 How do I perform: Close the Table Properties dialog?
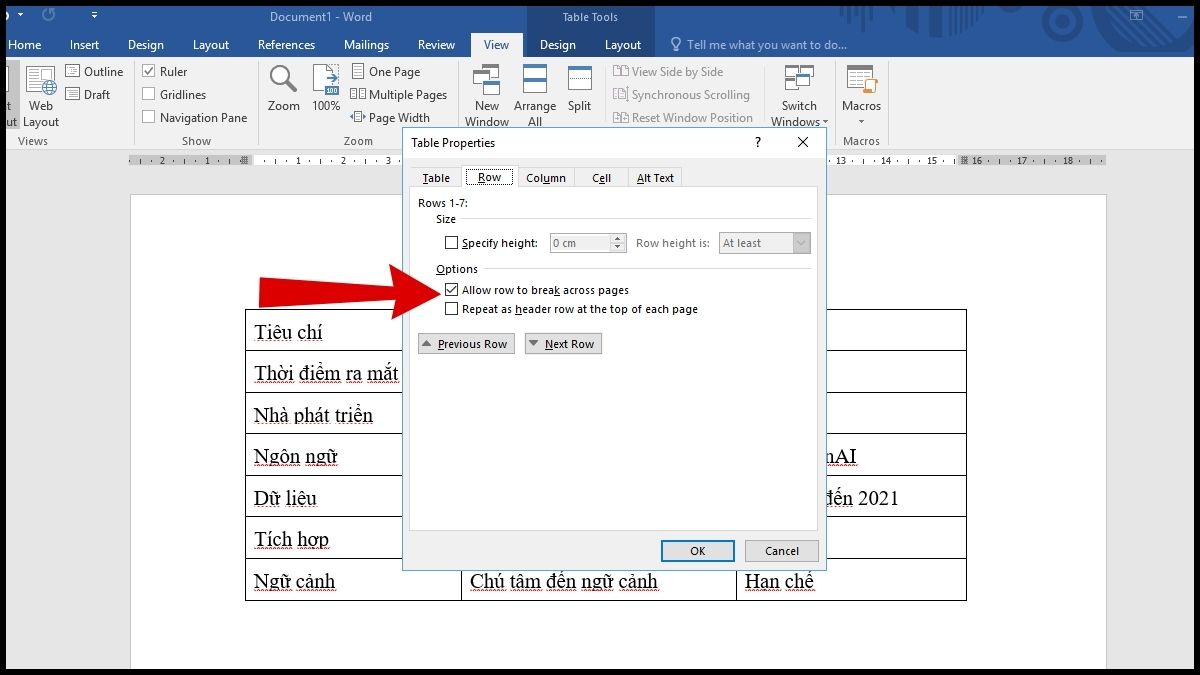click(x=803, y=143)
